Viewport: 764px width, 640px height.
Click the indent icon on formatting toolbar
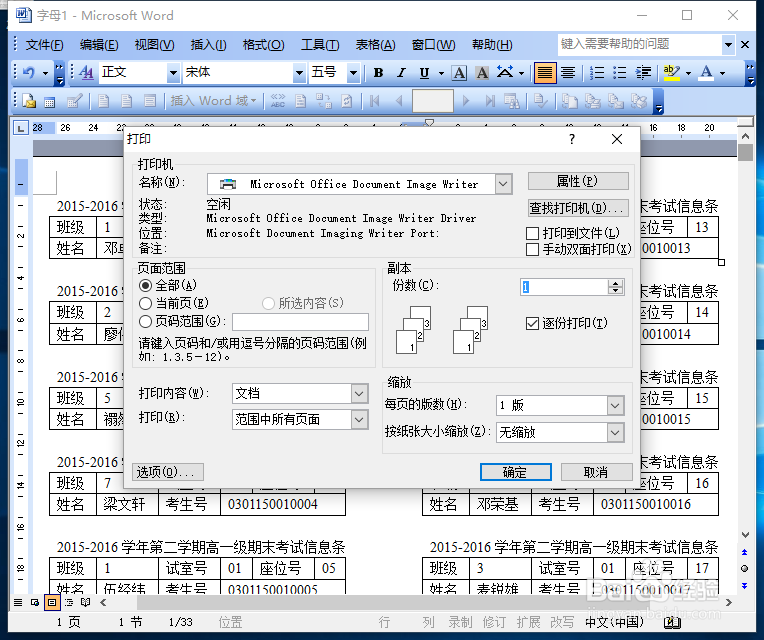[643, 73]
